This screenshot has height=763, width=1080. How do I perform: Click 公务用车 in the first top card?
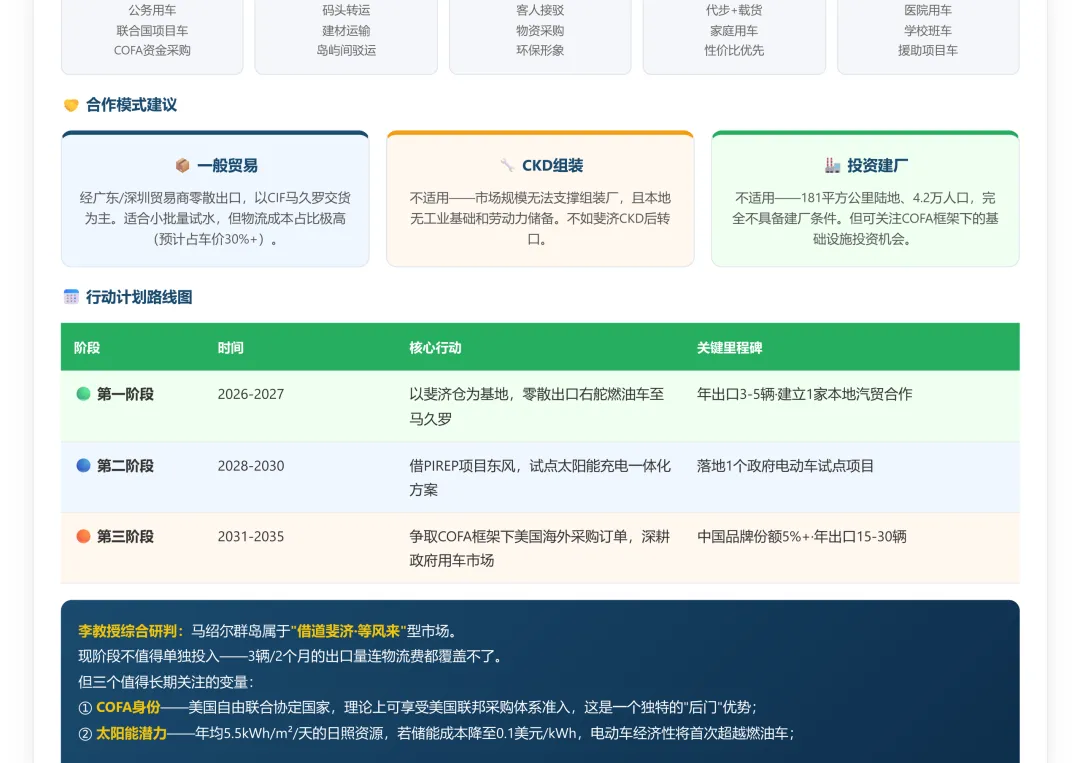[x=152, y=10]
